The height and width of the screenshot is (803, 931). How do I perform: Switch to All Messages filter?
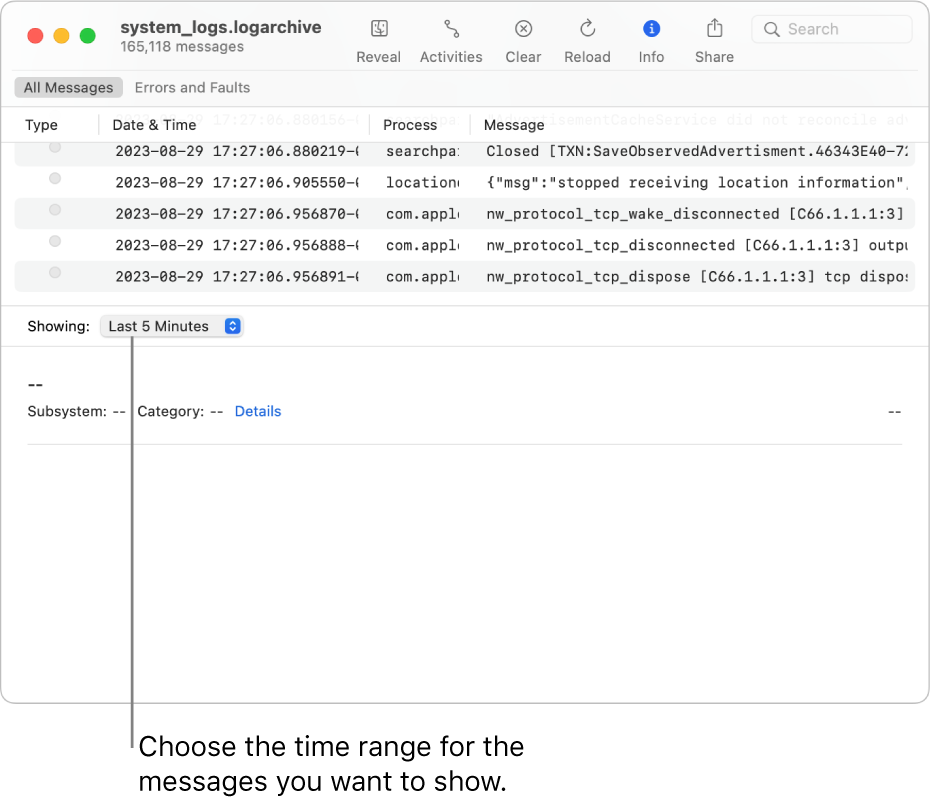point(69,88)
